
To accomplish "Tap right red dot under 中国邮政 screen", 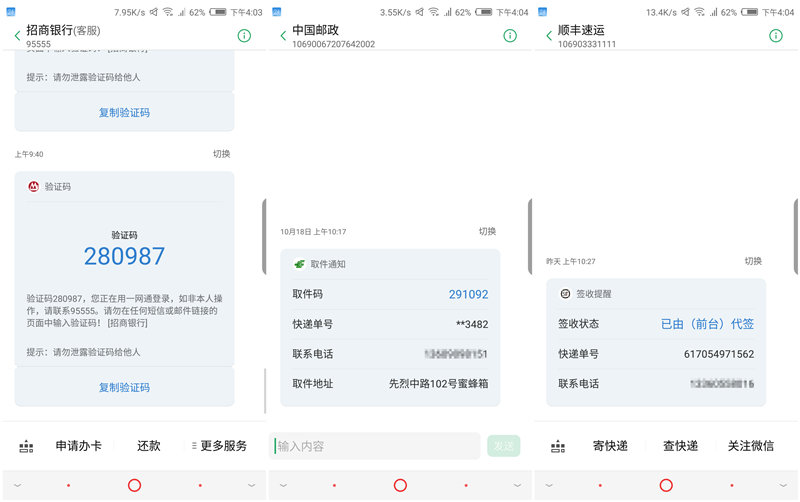I will click(466, 485).
